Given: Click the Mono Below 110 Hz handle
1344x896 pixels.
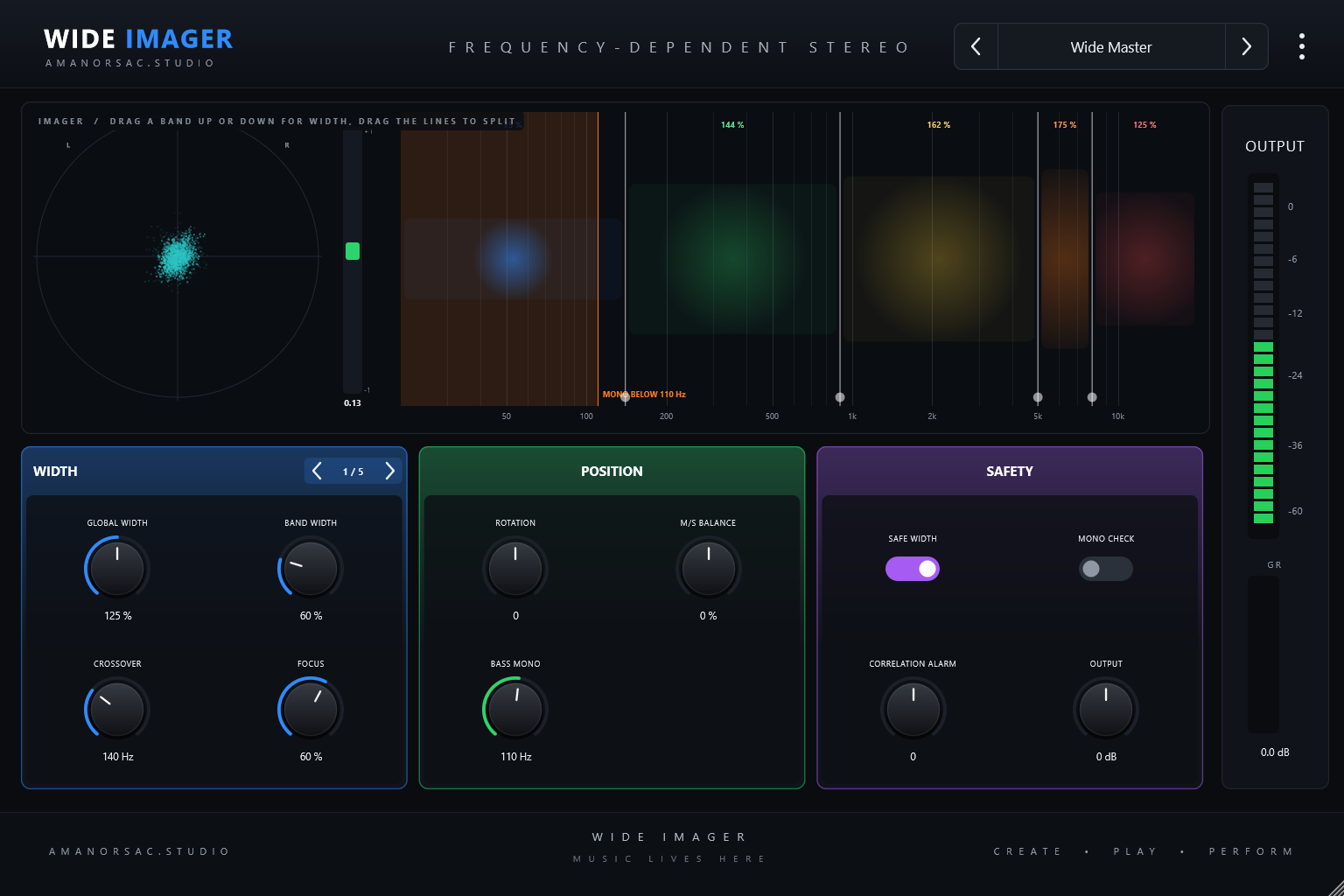Looking at the screenshot, I should tap(625, 397).
